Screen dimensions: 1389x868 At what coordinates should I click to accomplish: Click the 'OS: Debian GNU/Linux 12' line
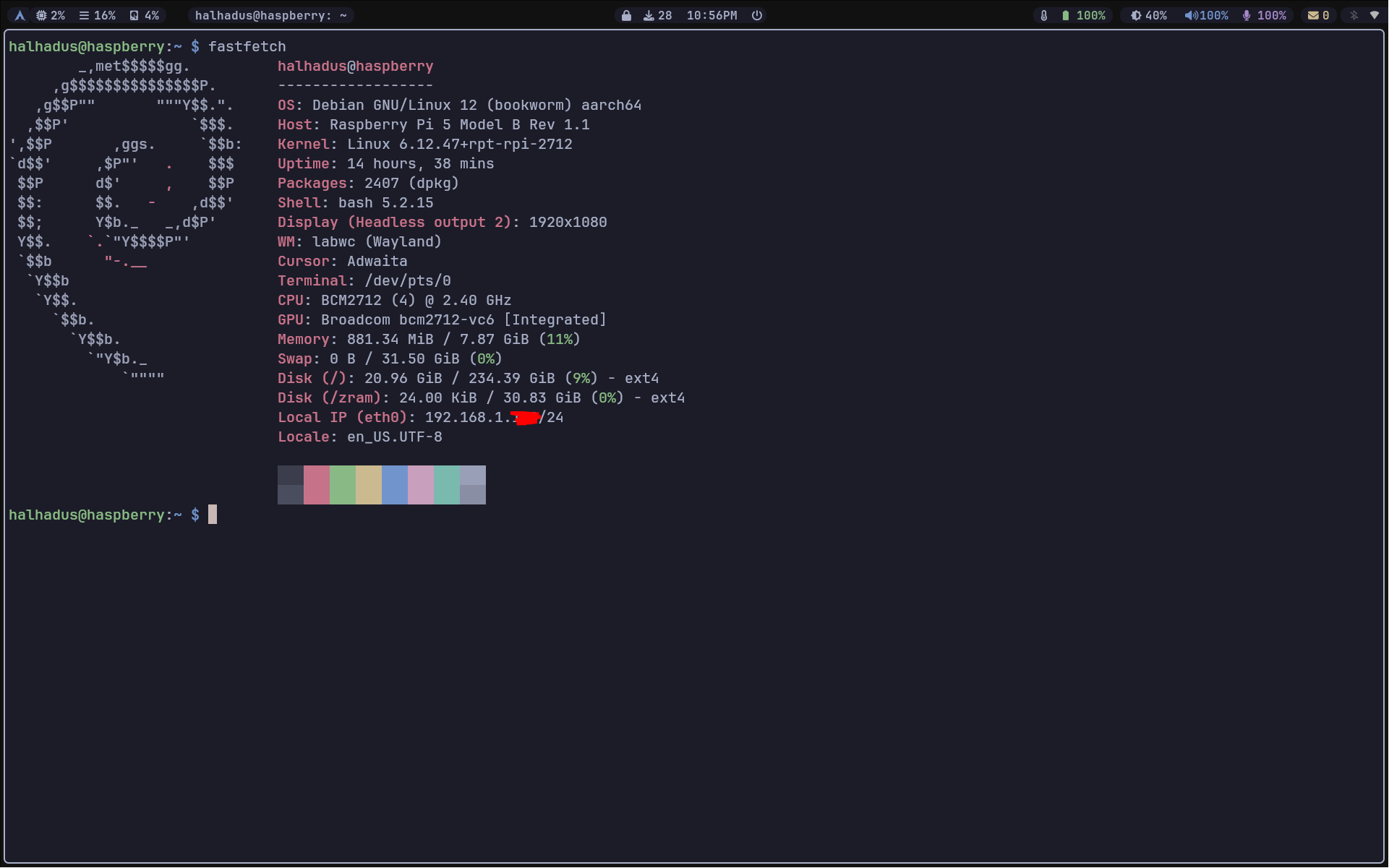(x=459, y=106)
